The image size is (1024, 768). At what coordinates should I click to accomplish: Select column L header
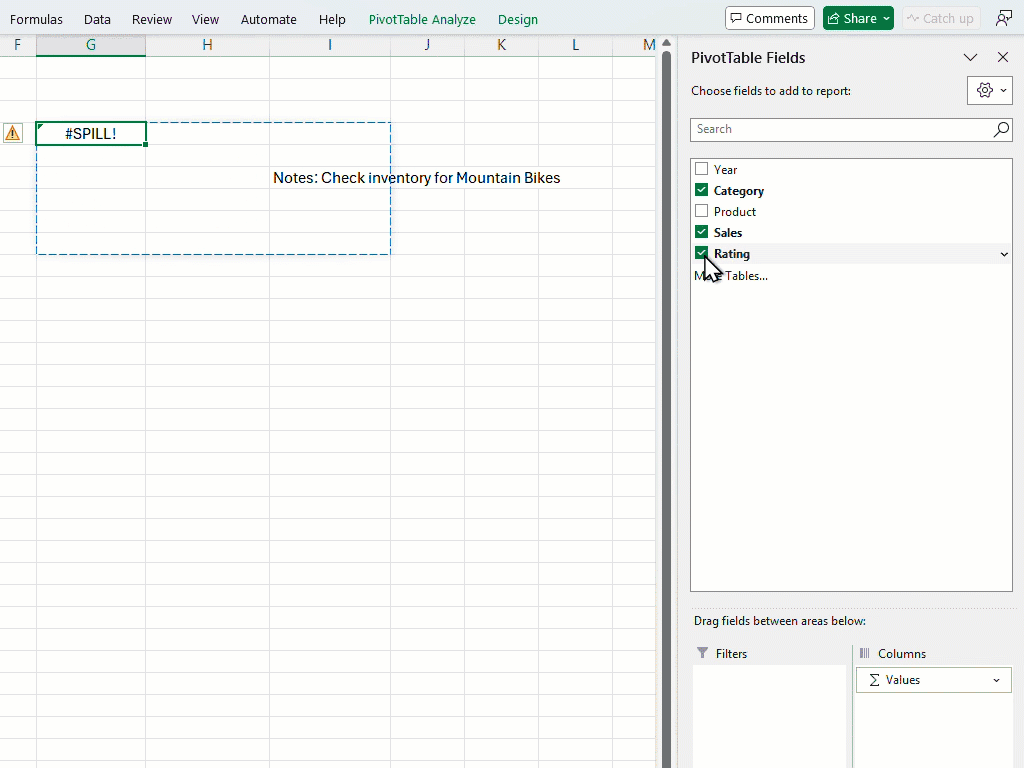tap(575, 45)
